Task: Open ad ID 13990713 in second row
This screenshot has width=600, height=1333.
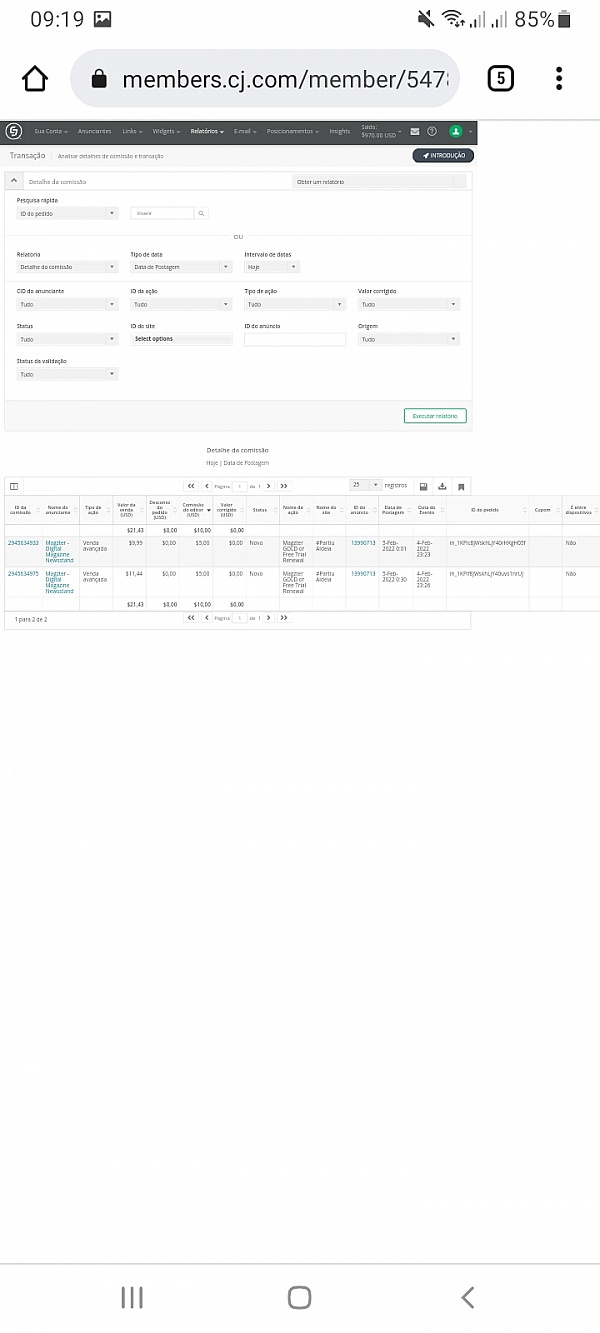Action: [363, 573]
